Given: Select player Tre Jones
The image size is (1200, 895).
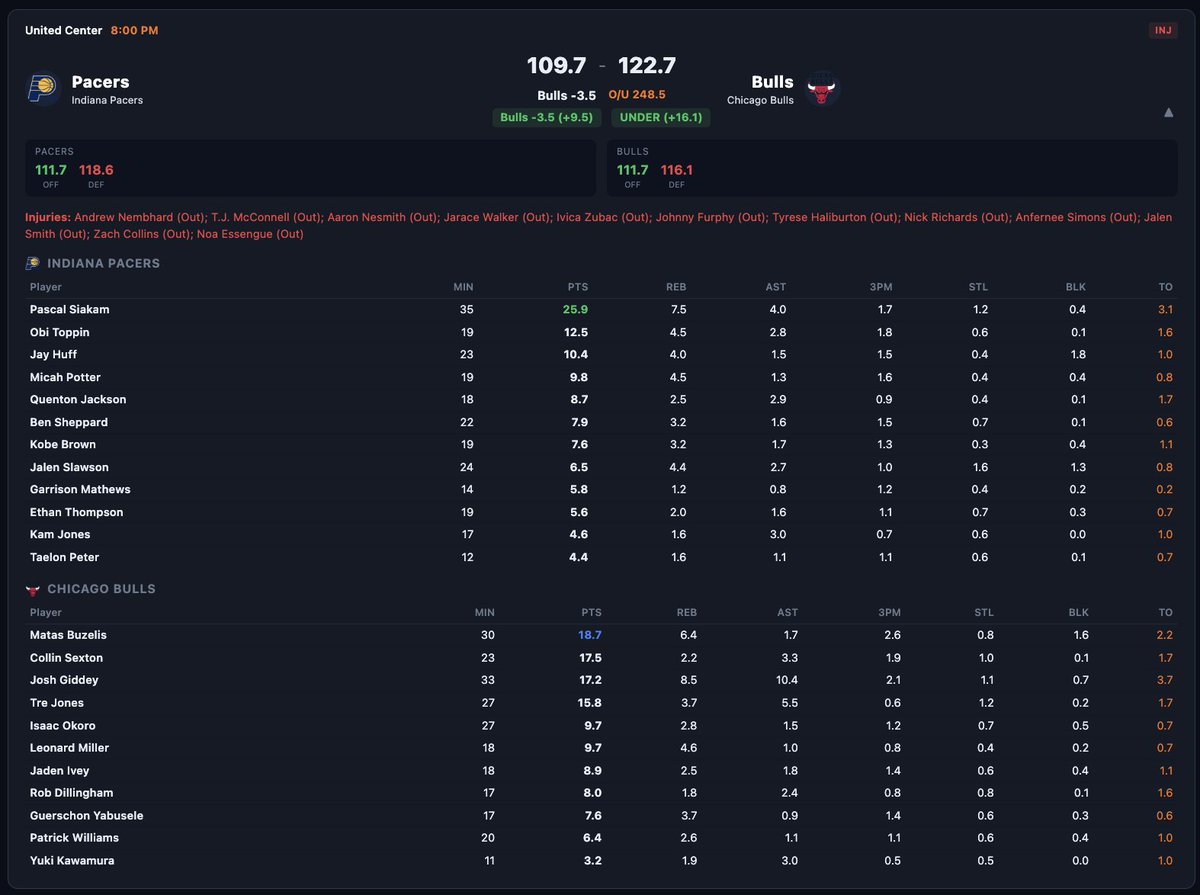Looking at the screenshot, I should tap(57, 703).
